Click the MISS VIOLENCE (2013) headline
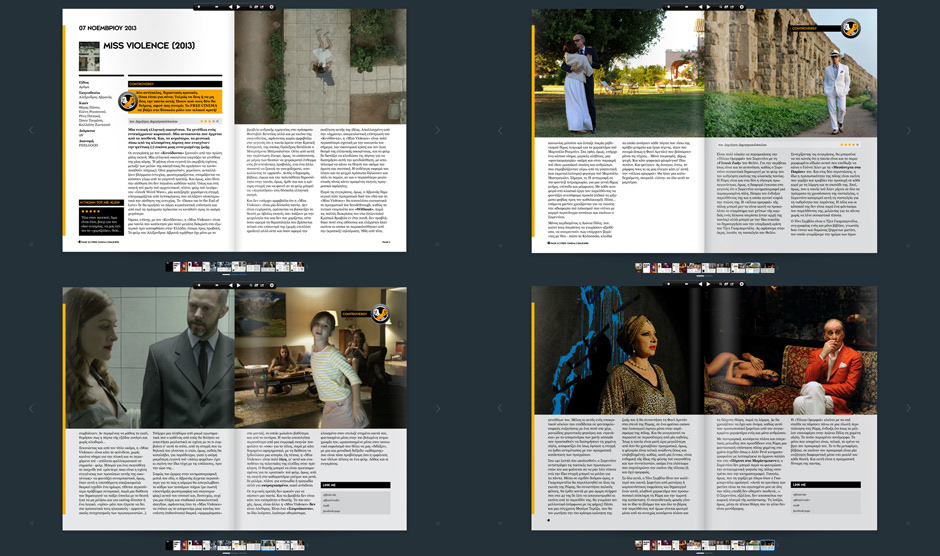Screen dimensions: 940x556 click(x=149, y=46)
